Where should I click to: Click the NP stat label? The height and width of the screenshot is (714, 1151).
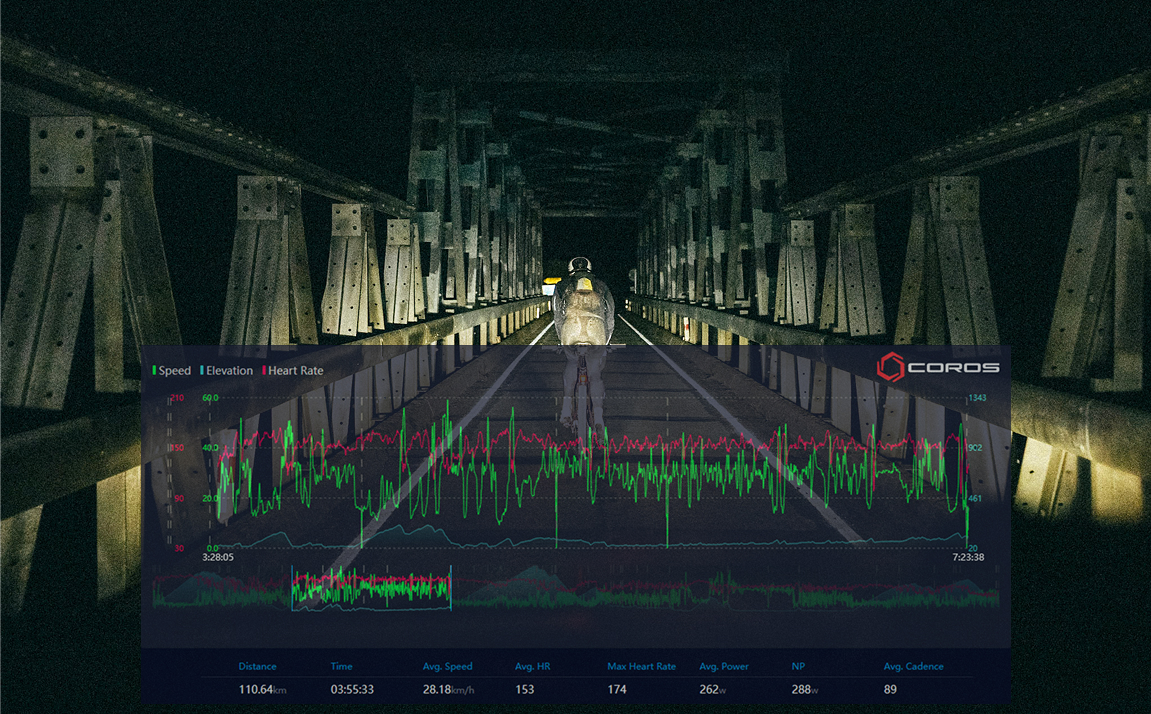pos(798,666)
